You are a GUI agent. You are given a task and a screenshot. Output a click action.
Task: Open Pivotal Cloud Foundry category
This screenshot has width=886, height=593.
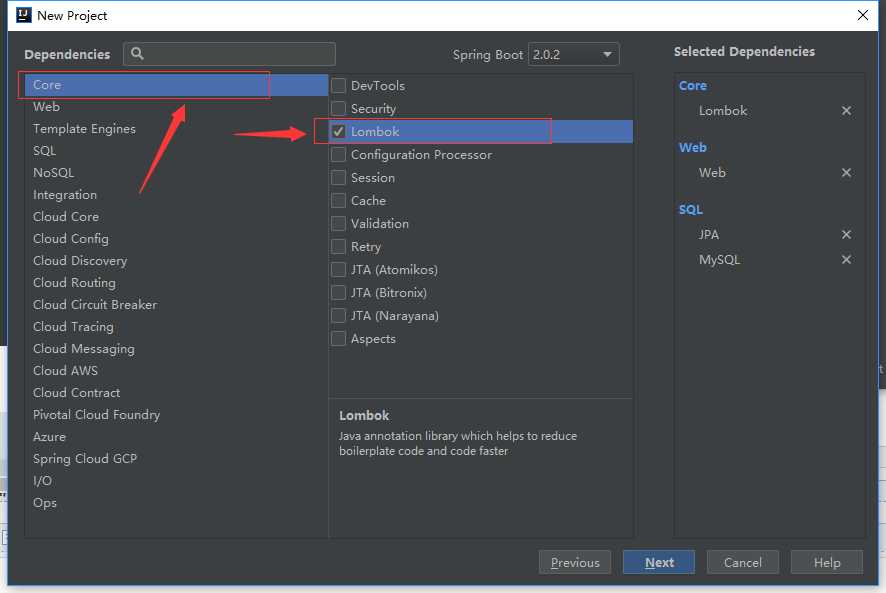coord(176,415)
